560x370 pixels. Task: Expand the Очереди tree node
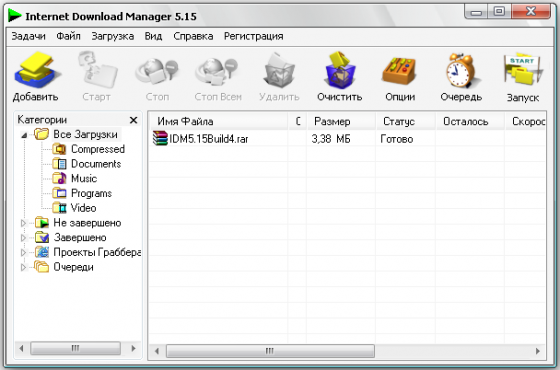click(x=24, y=267)
